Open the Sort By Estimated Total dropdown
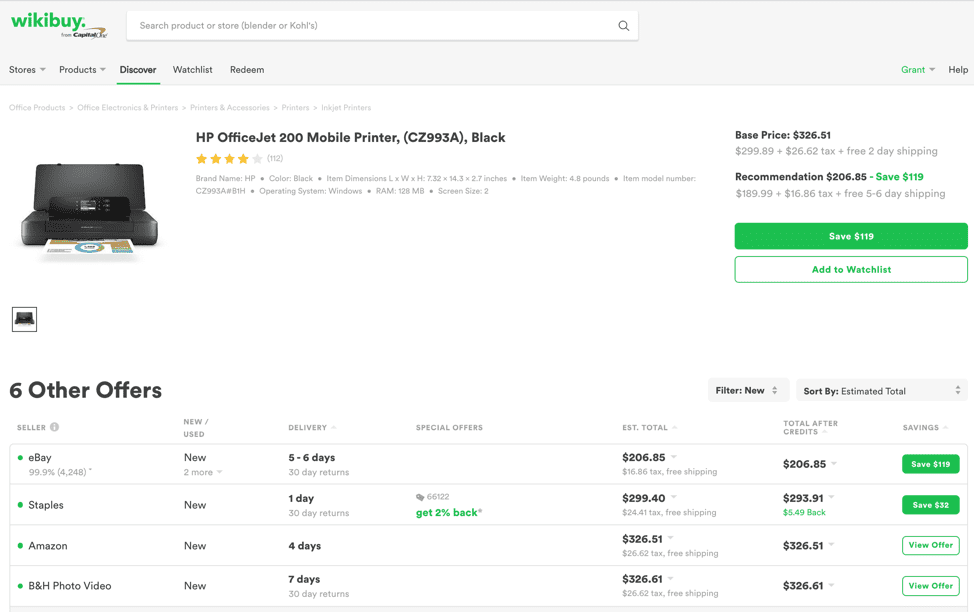 point(881,389)
